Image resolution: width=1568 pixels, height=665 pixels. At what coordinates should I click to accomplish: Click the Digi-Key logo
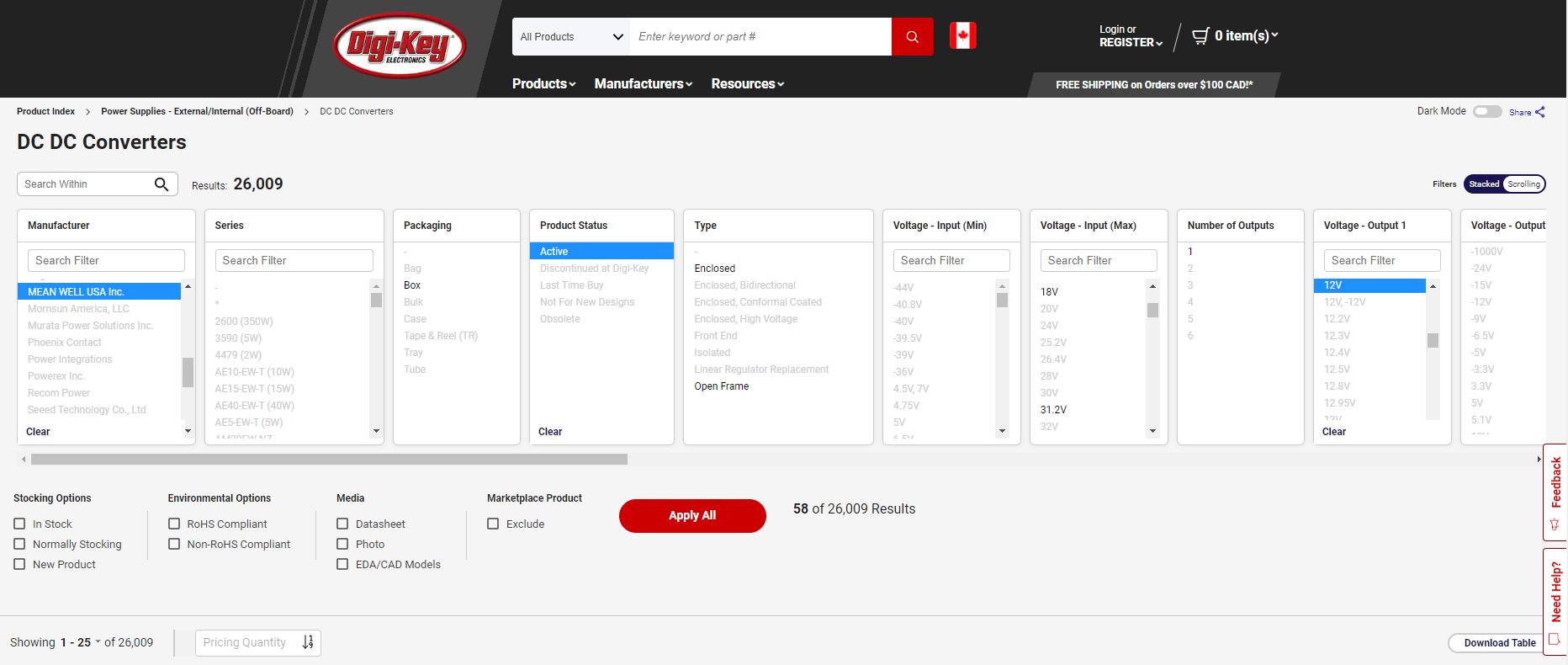pyautogui.click(x=400, y=45)
